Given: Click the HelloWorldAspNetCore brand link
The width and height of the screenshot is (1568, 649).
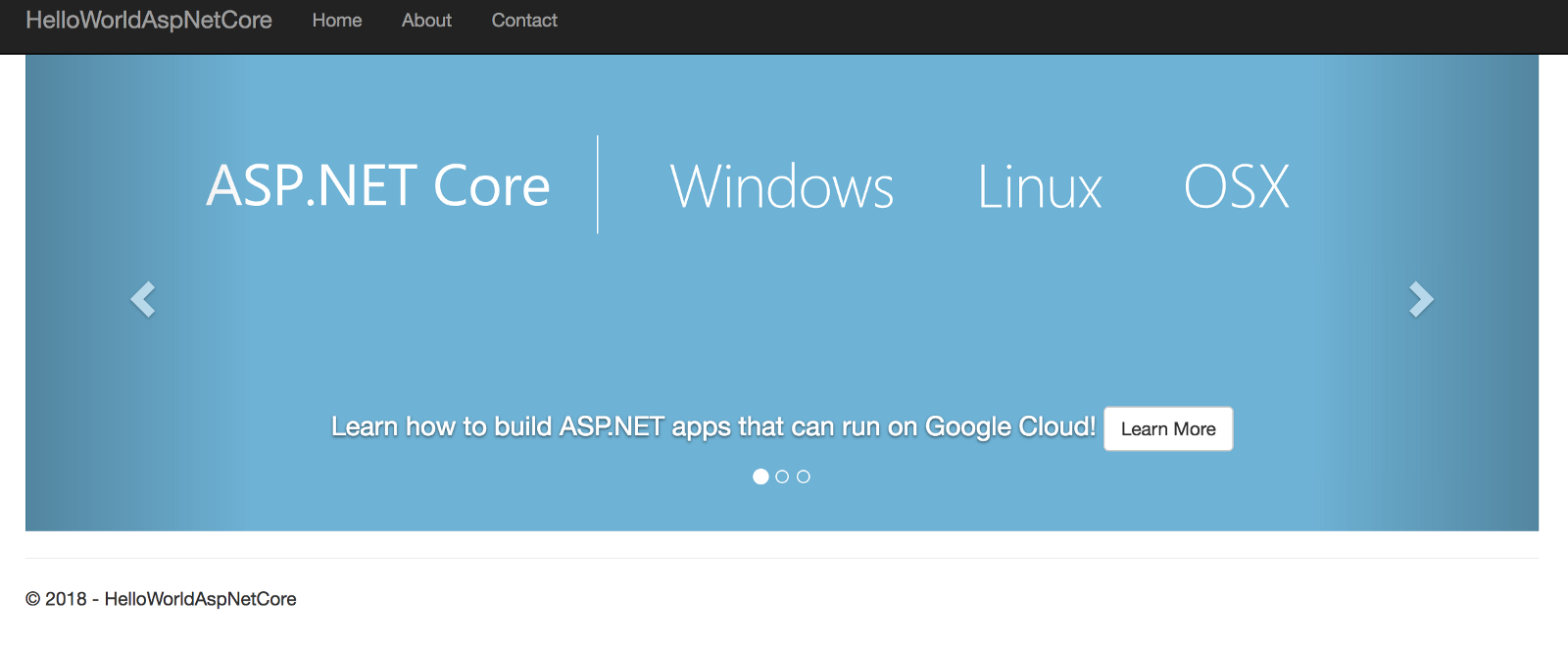Looking at the screenshot, I should click(x=149, y=21).
